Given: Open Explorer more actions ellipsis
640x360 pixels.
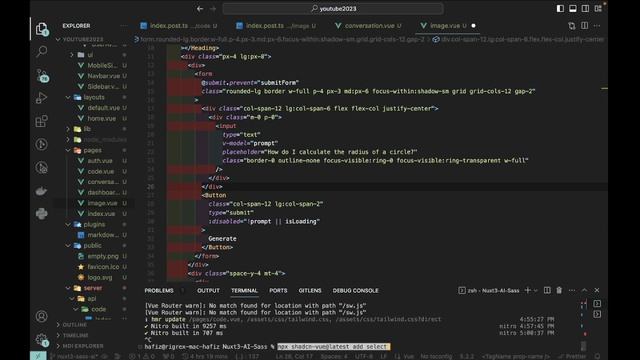Looking at the screenshot, I should tap(124, 26).
